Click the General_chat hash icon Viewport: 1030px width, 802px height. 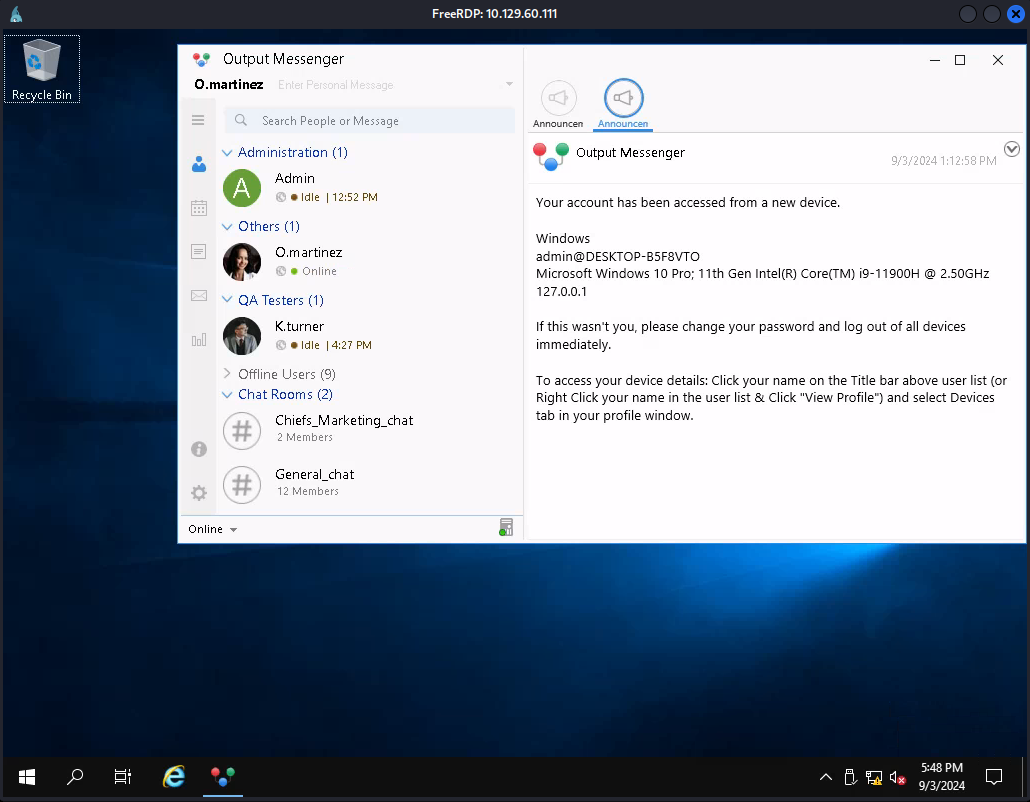click(x=242, y=485)
